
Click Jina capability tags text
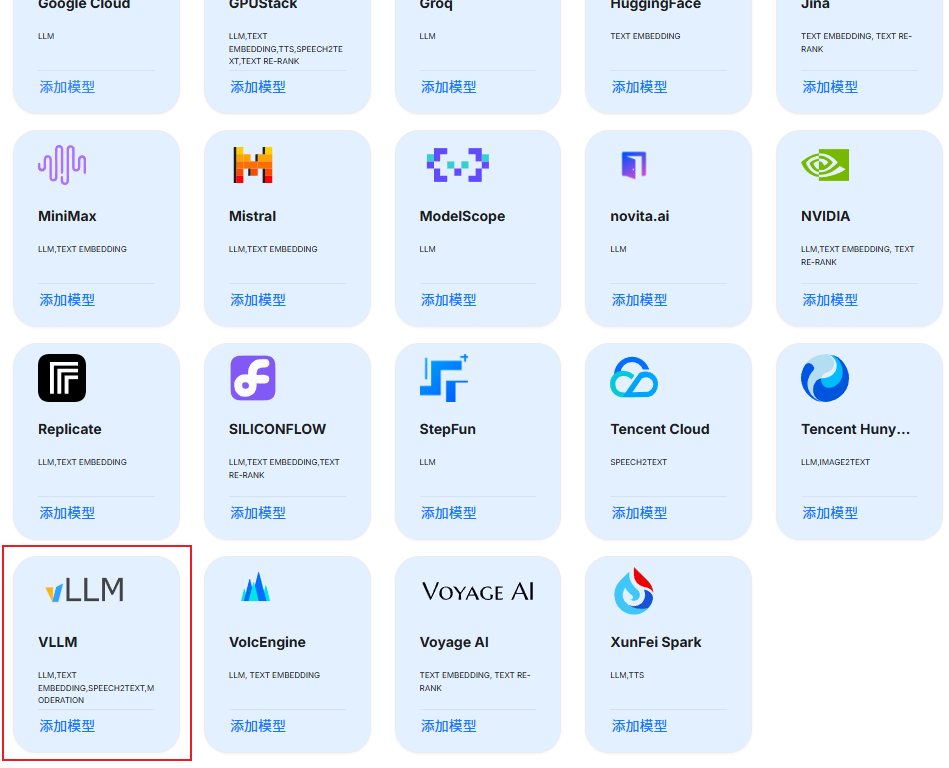pos(856,42)
